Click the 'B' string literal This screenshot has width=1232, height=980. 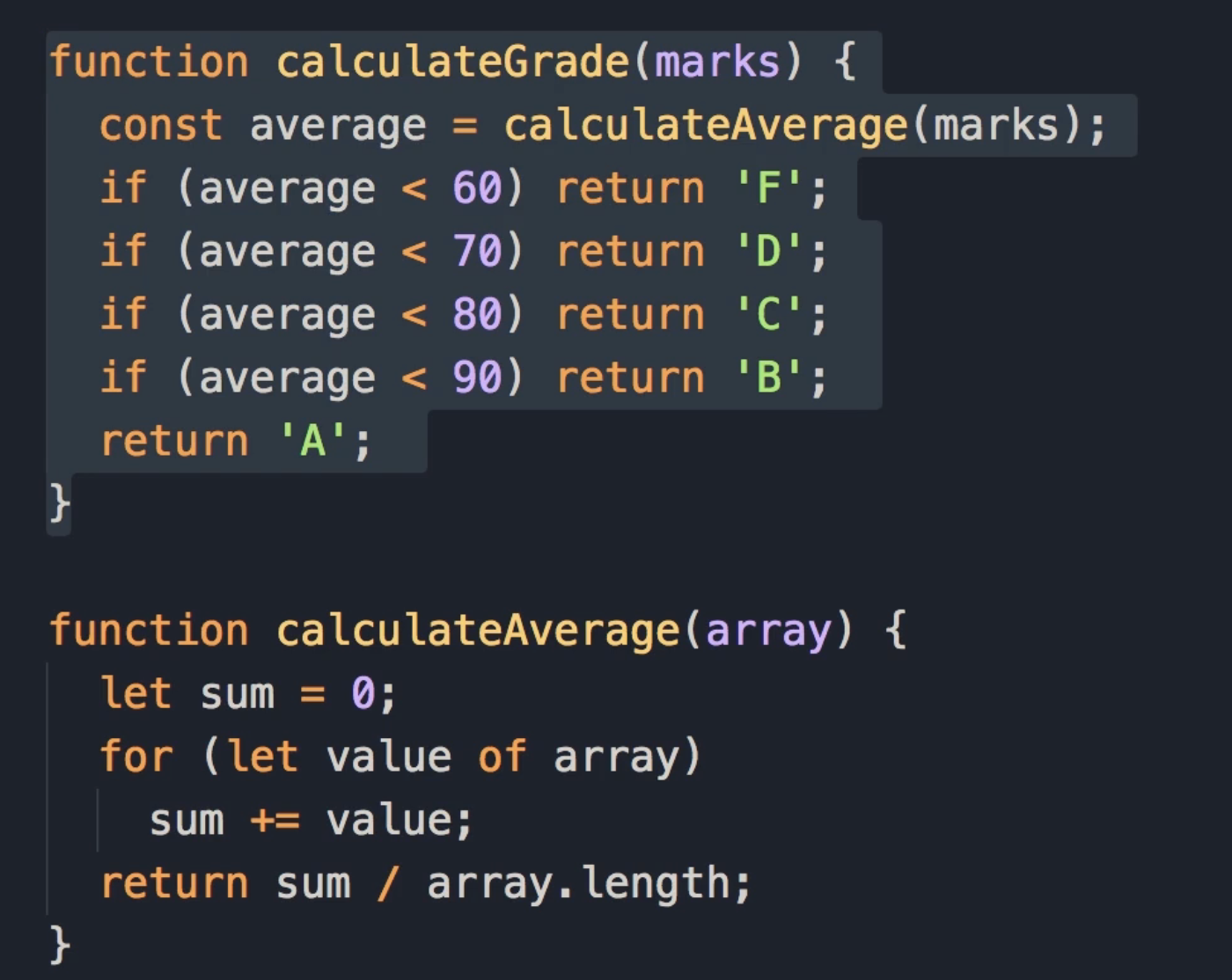click(x=769, y=378)
